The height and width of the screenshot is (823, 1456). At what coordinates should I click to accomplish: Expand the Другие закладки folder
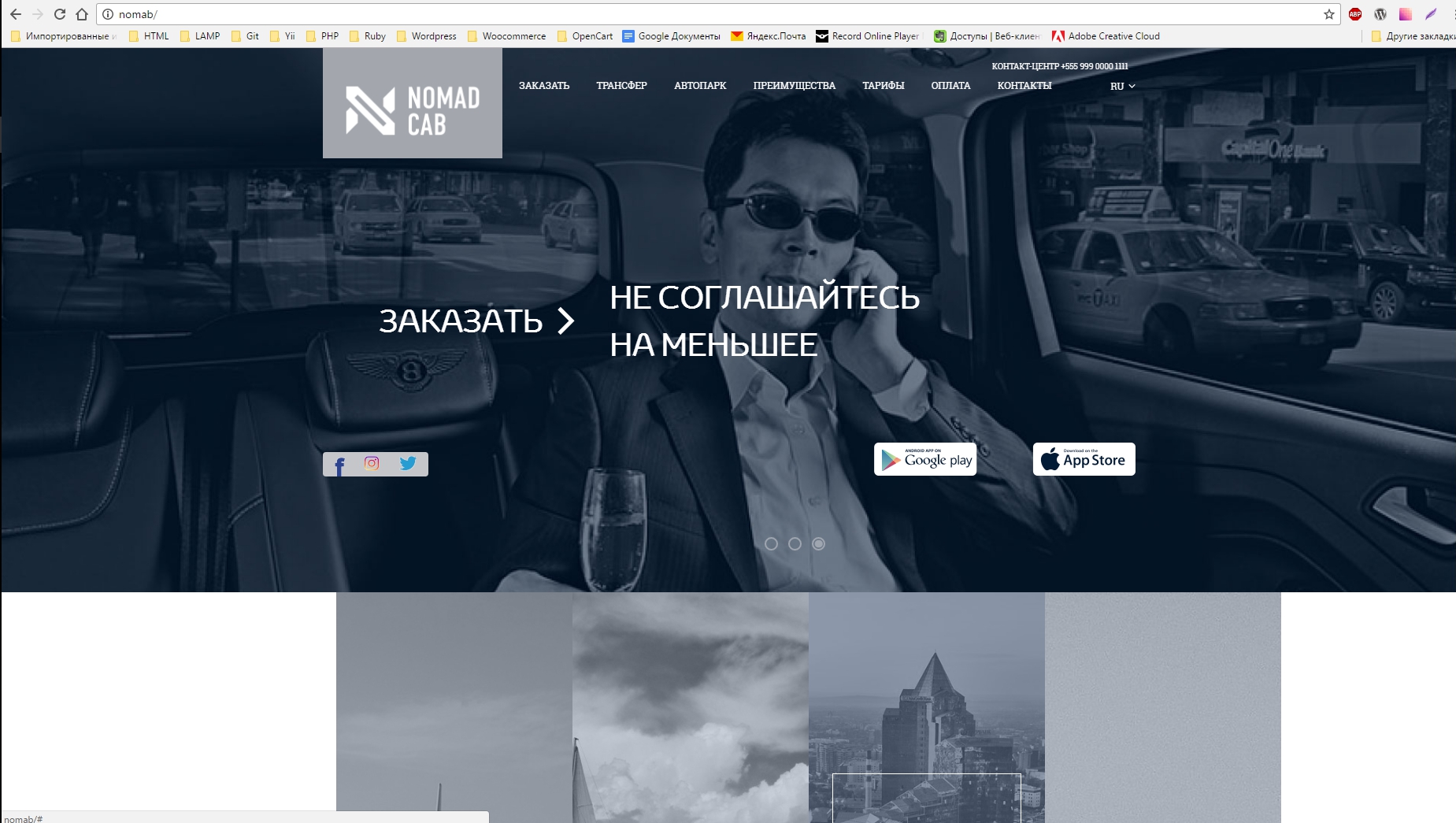click(x=1413, y=36)
